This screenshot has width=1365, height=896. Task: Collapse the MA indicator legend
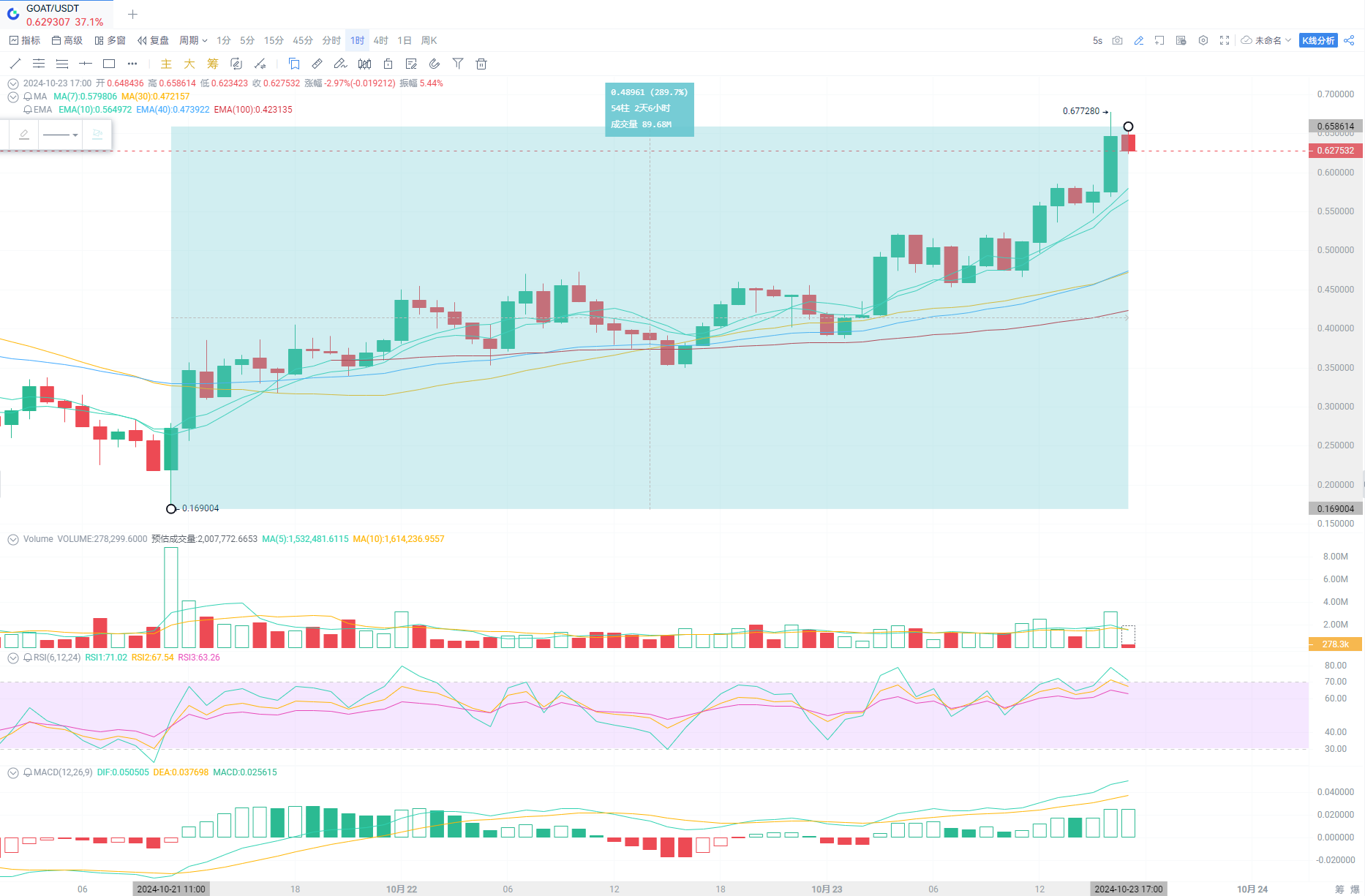pos(13,97)
